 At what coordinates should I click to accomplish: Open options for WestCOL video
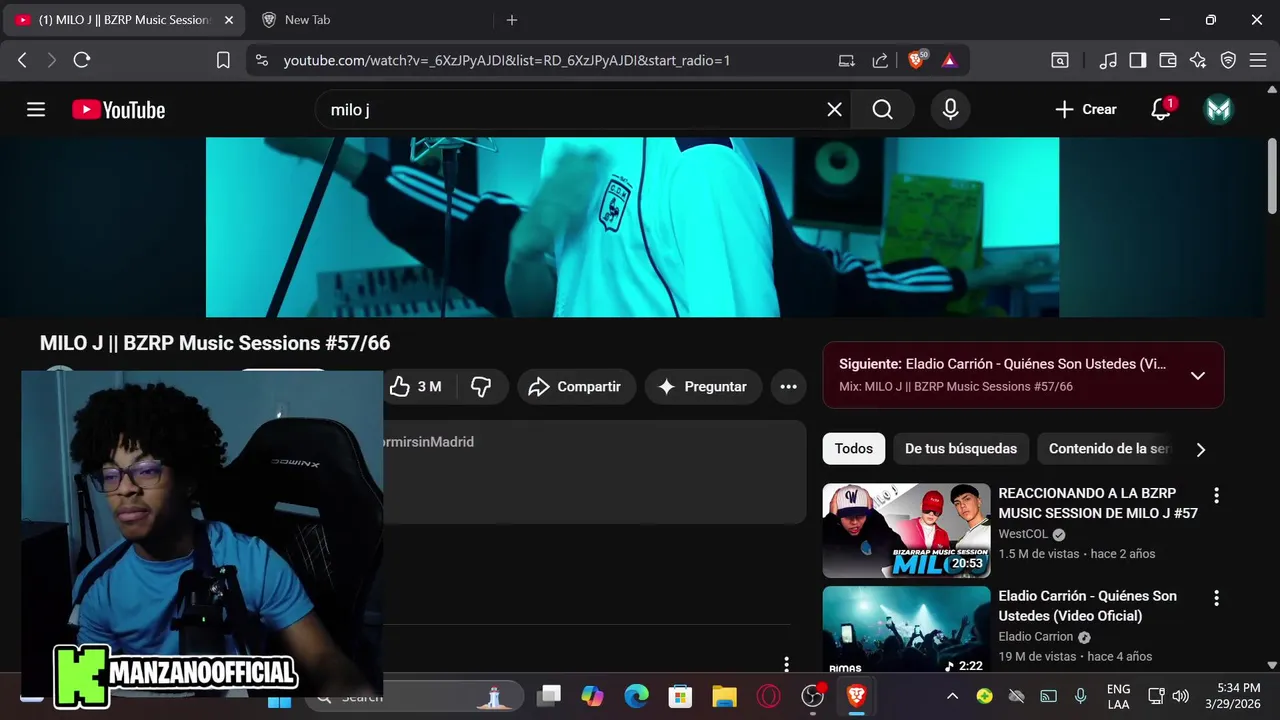pyautogui.click(x=1217, y=495)
